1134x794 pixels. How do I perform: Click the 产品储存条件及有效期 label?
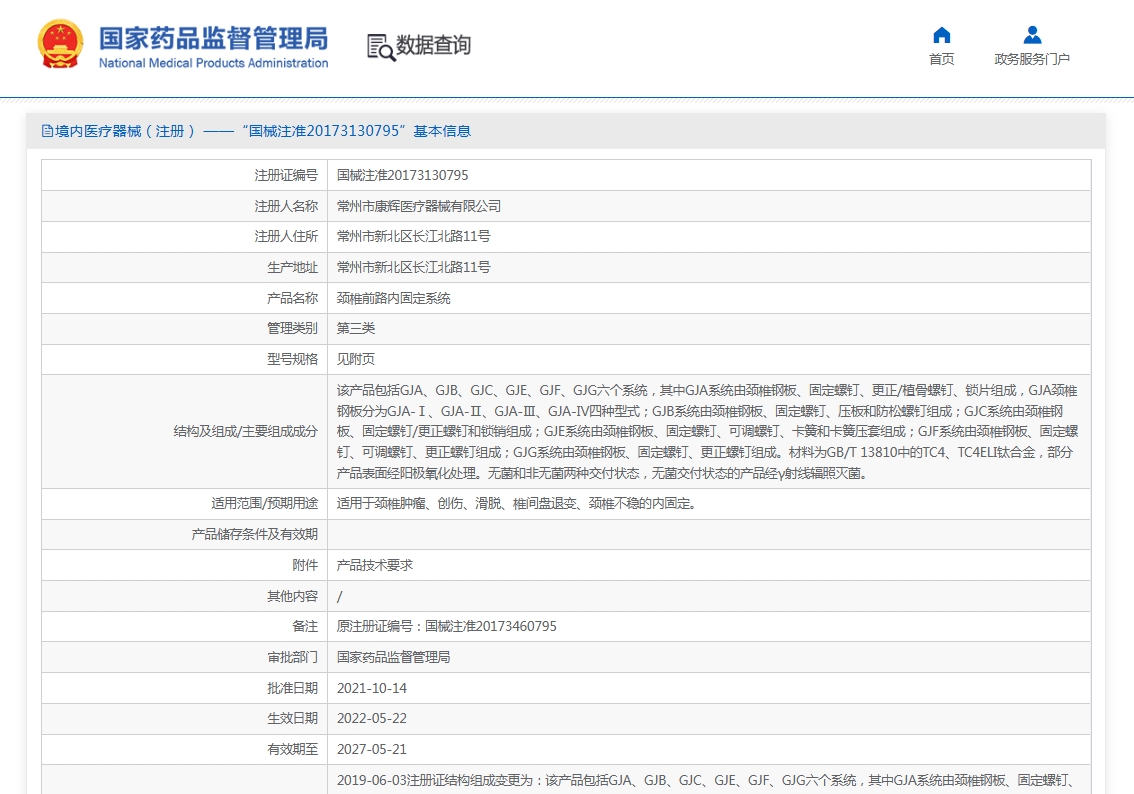point(255,534)
